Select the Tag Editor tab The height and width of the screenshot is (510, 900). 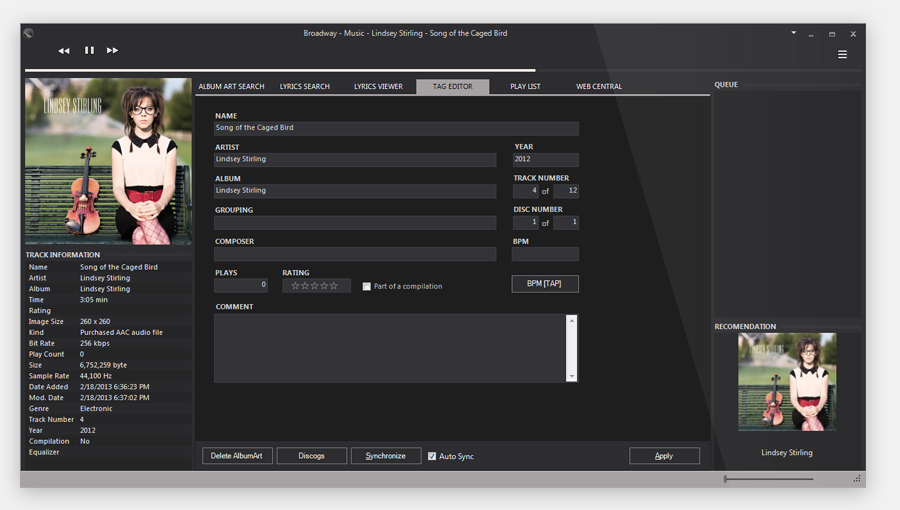coord(453,87)
